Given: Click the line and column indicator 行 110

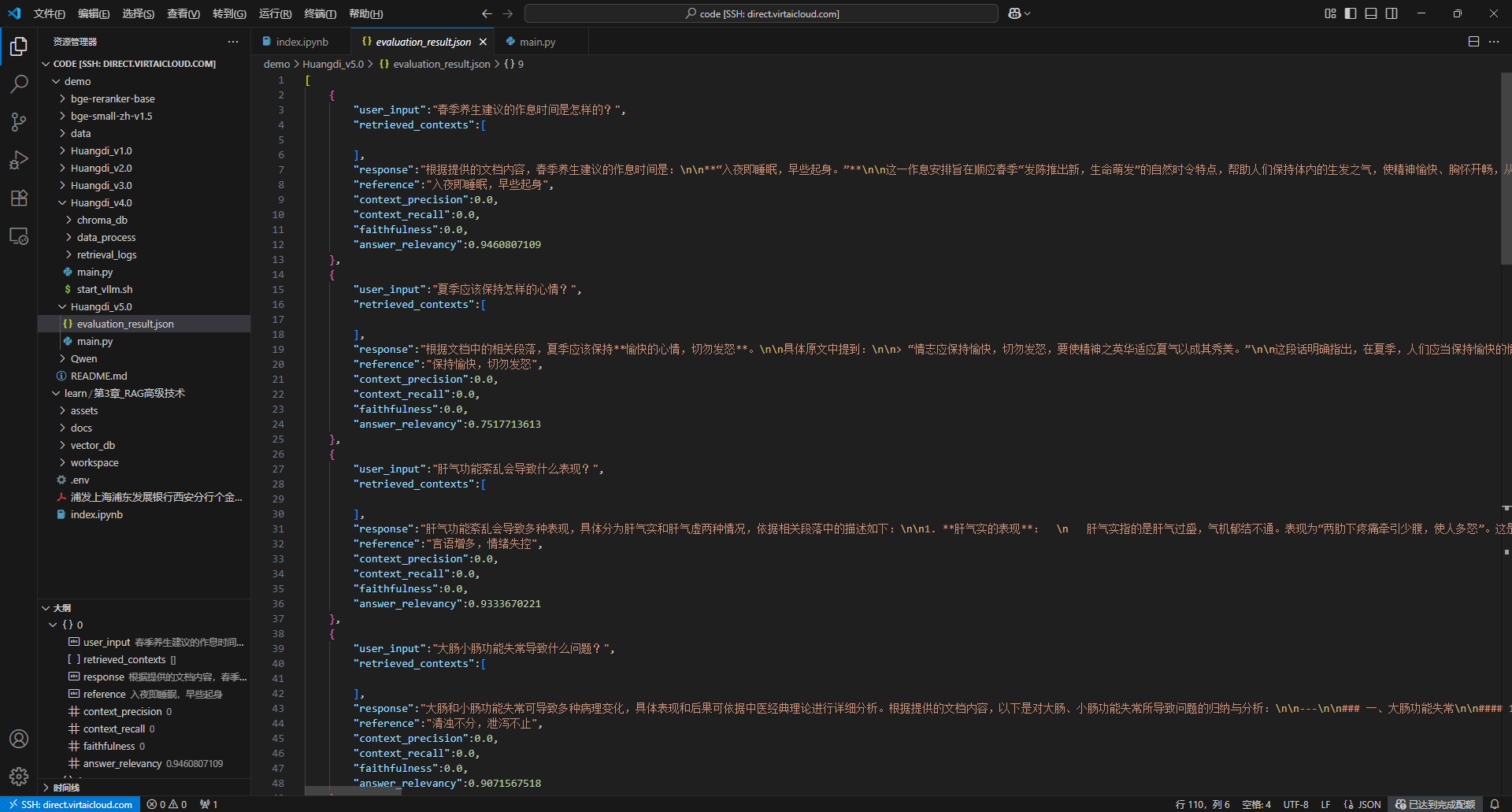Looking at the screenshot, I should click(1203, 804).
